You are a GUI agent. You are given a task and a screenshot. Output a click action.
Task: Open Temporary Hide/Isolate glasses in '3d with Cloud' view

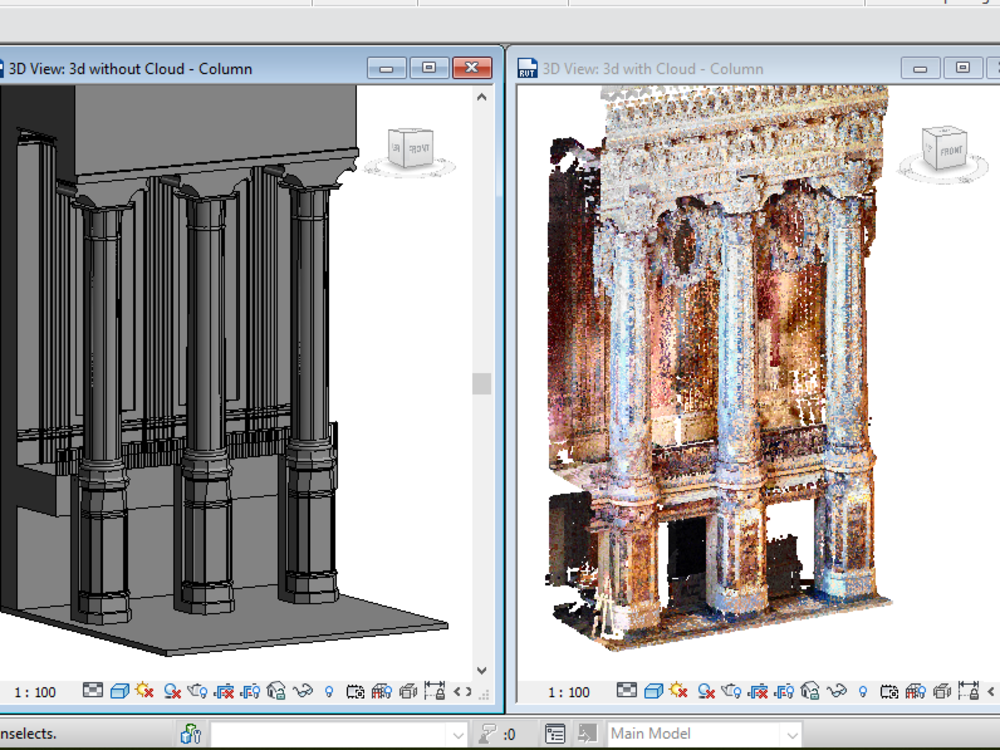837,691
